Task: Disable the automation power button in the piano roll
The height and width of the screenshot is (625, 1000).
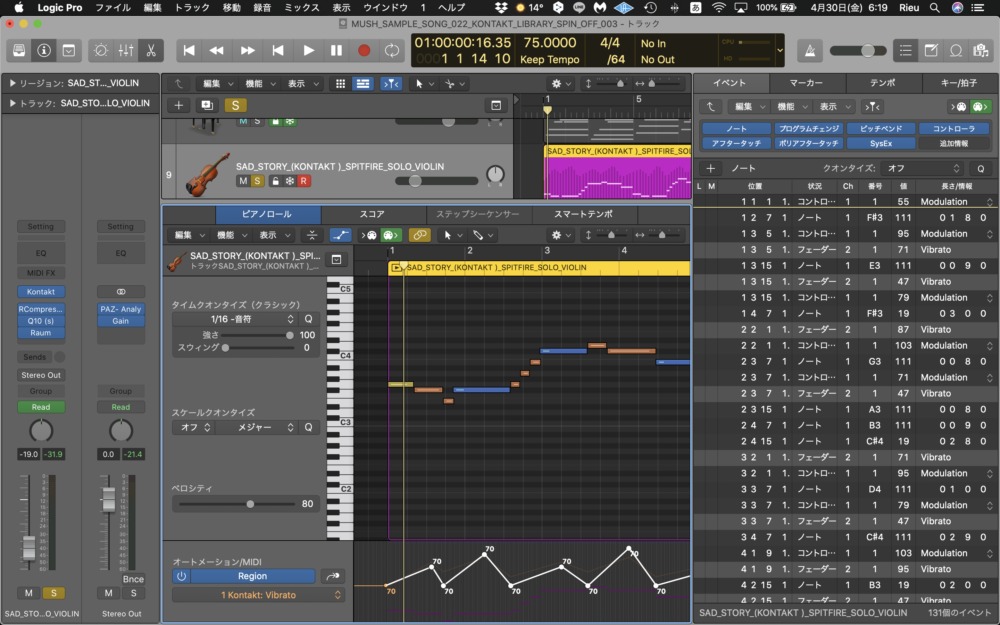Action: pyautogui.click(x=181, y=576)
